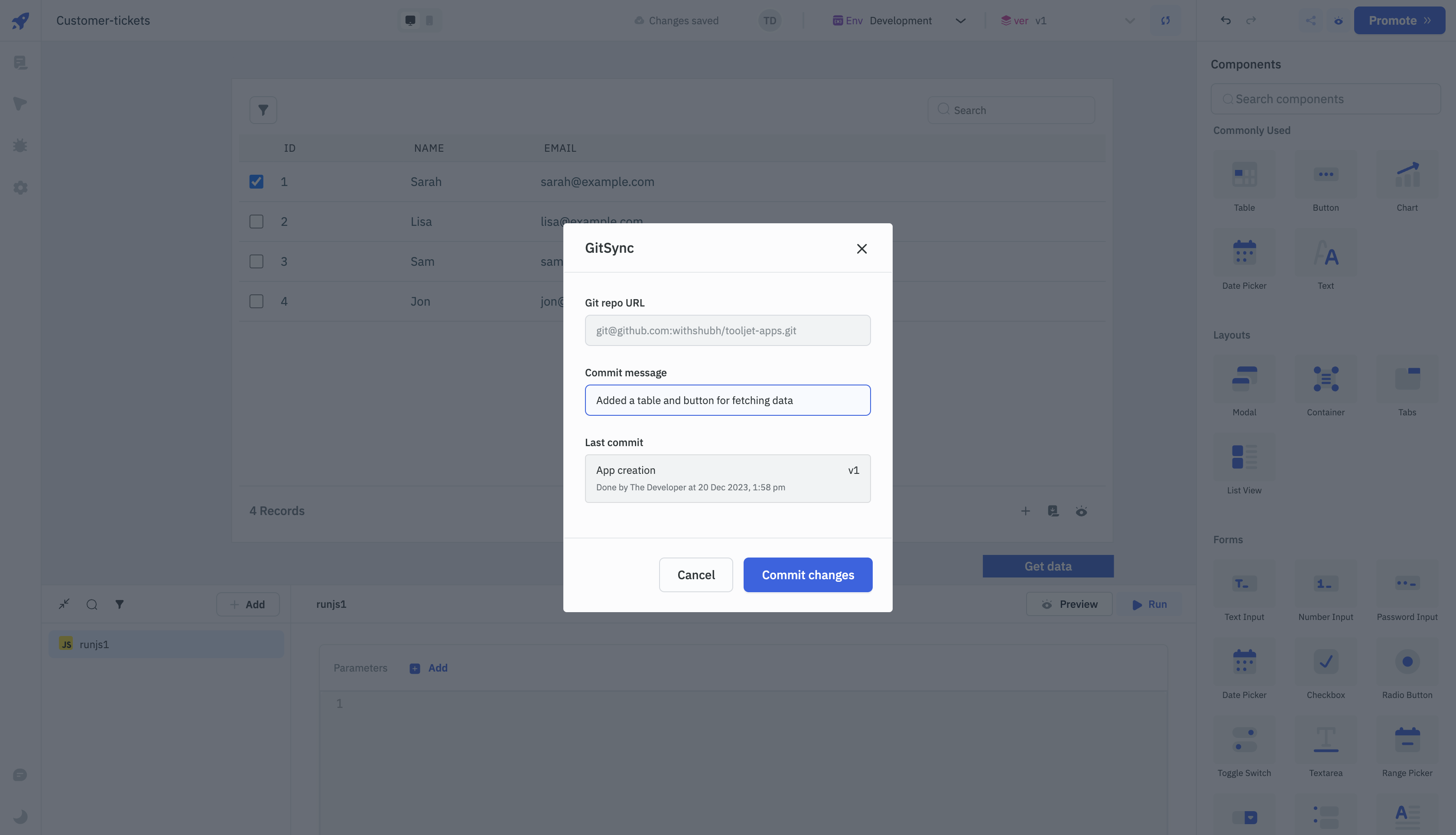
Task: Click the undo arrow icon
Action: pyautogui.click(x=1225, y=21)
